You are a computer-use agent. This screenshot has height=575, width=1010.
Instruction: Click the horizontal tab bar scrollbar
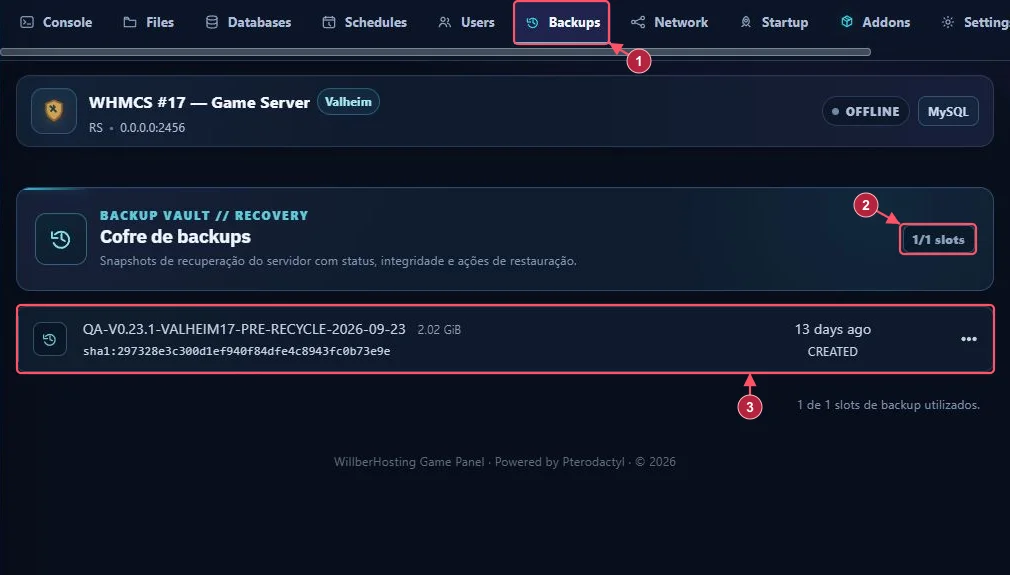click(x=435, y=52)
